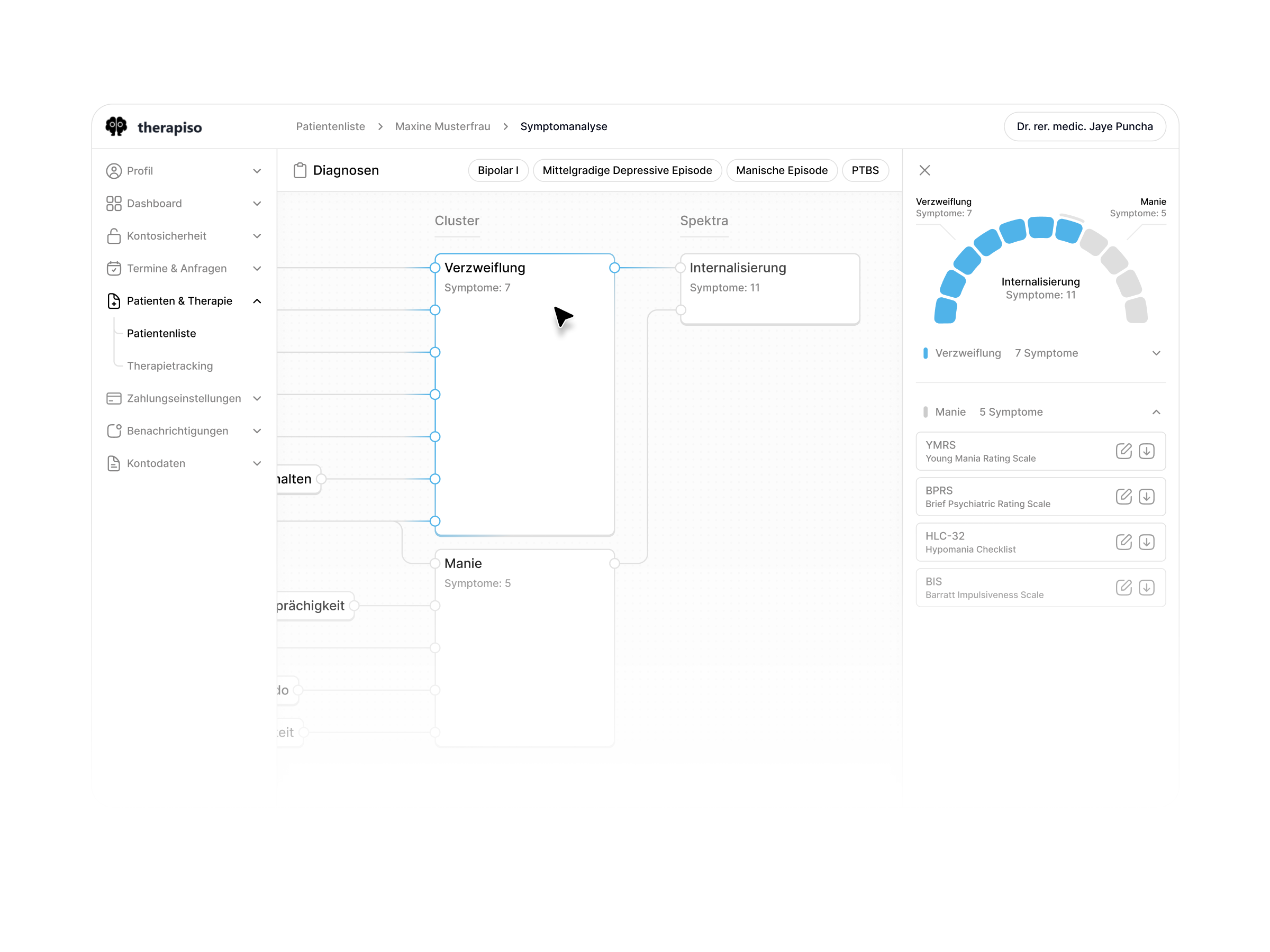Viewport: 1270px width, 952px height.
Task: Close the Internalisierung detail panel
Action: (925, 170)
